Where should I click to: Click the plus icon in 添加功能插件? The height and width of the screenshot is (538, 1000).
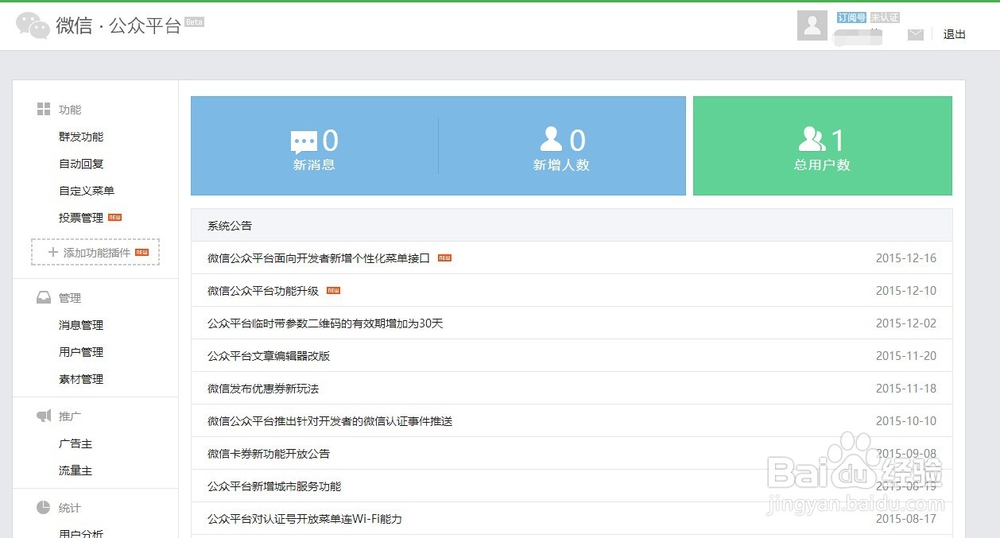point(53,252)
